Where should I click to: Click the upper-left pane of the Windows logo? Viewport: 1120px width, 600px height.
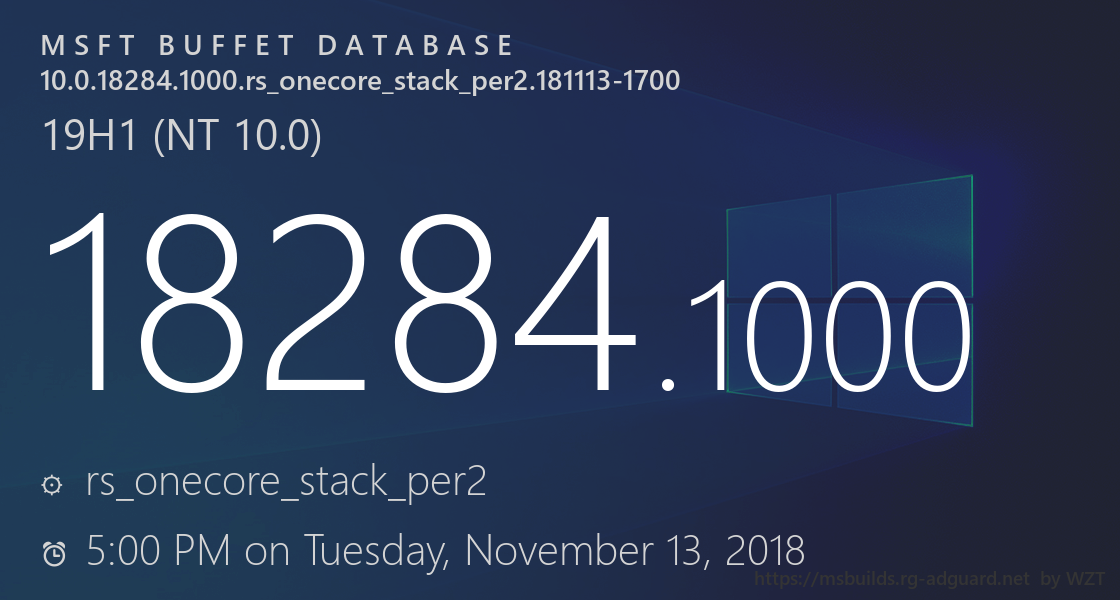(778, 247)
